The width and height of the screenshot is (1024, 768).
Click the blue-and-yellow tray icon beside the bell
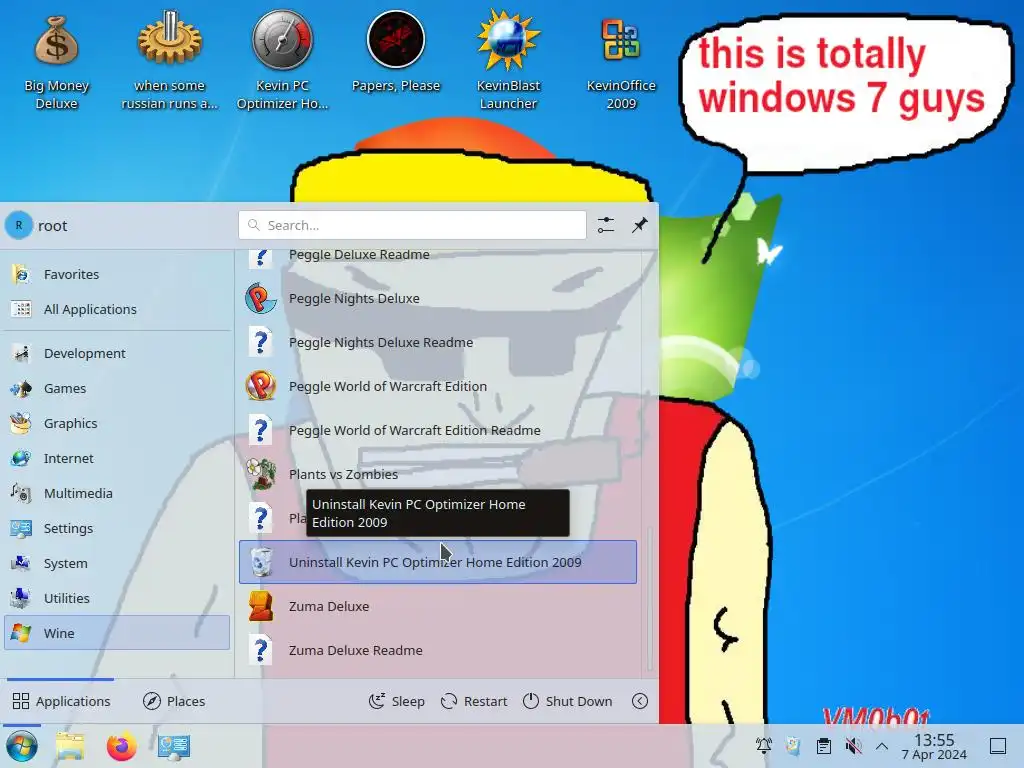point(793,746)
